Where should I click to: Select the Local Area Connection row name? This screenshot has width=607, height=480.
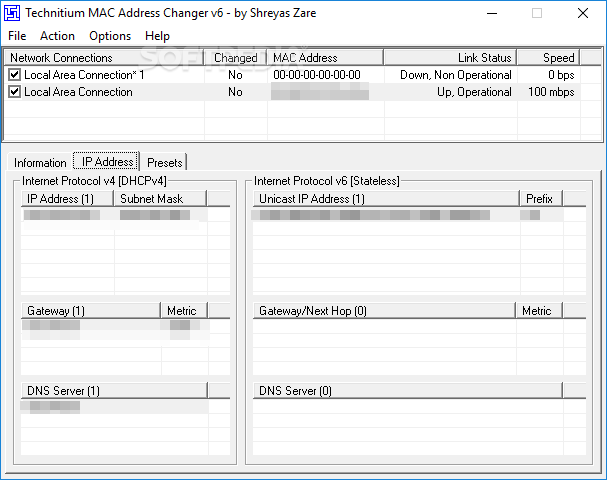pos(78,92)
